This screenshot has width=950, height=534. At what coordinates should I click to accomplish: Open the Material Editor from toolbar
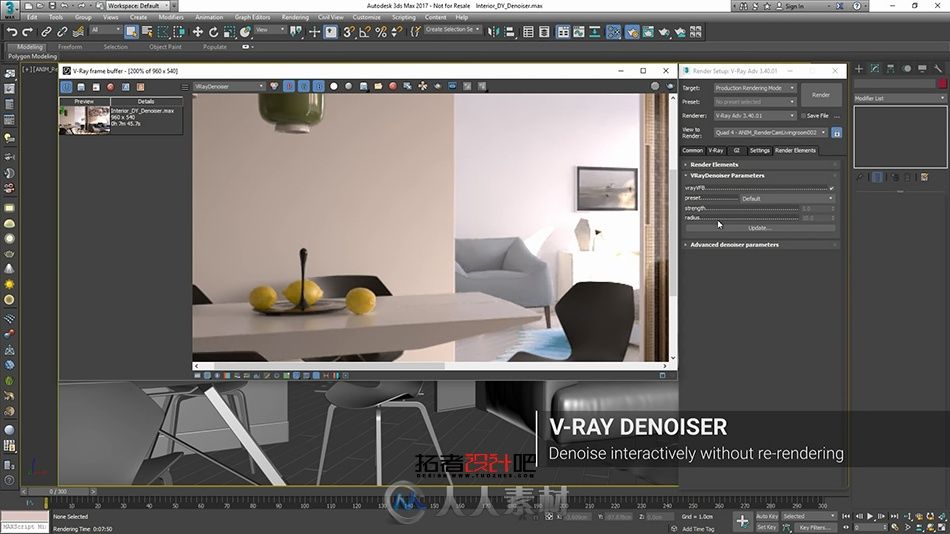614,32
